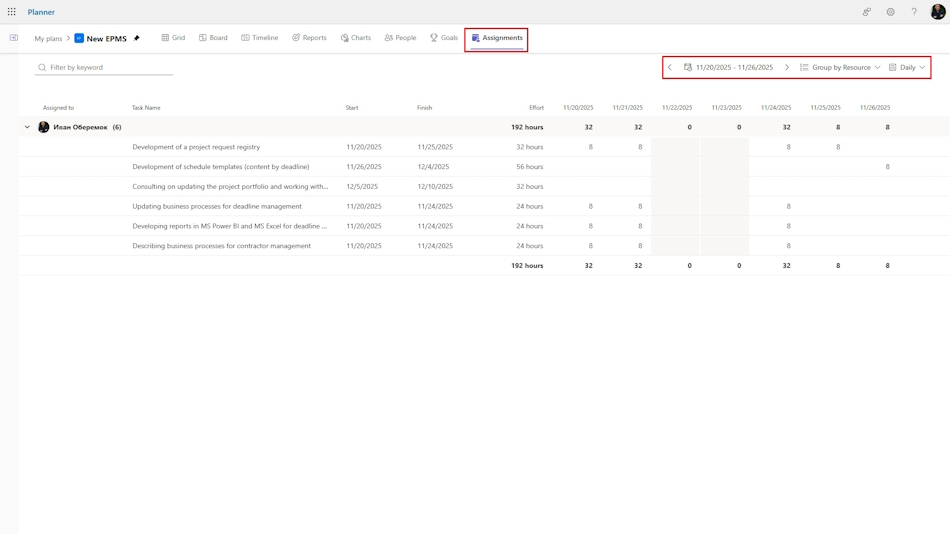Viewport: 950px width, 534px height.
Task: Switch to the People tab
Action: coord(400,38)
